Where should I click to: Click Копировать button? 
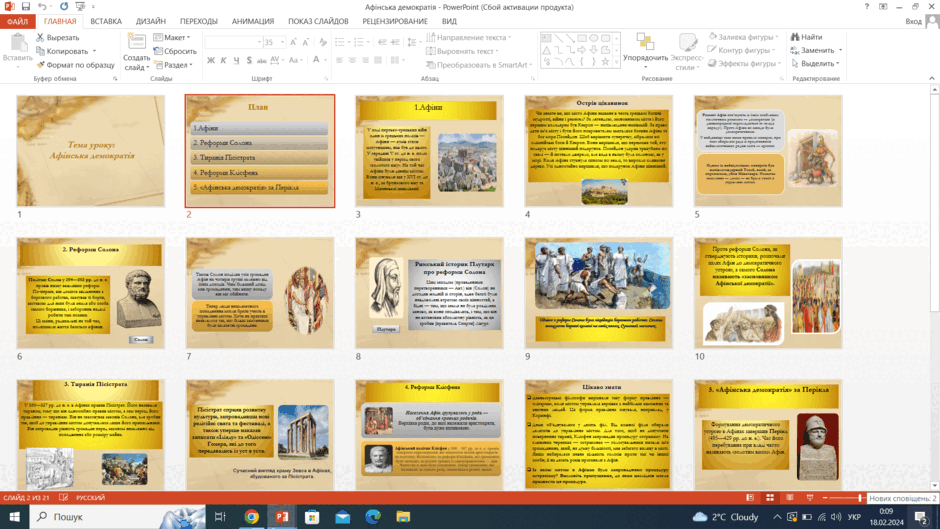(x=62, y=51)
